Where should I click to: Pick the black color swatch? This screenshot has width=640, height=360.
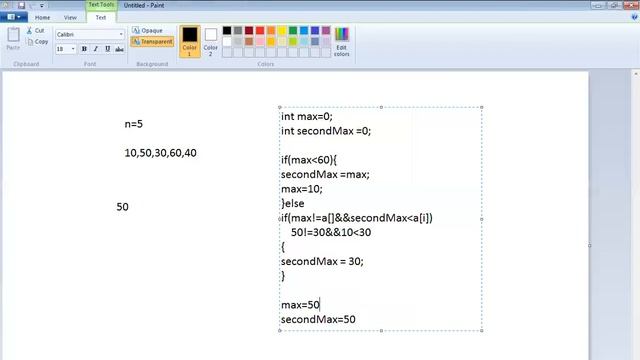(227, 30)
